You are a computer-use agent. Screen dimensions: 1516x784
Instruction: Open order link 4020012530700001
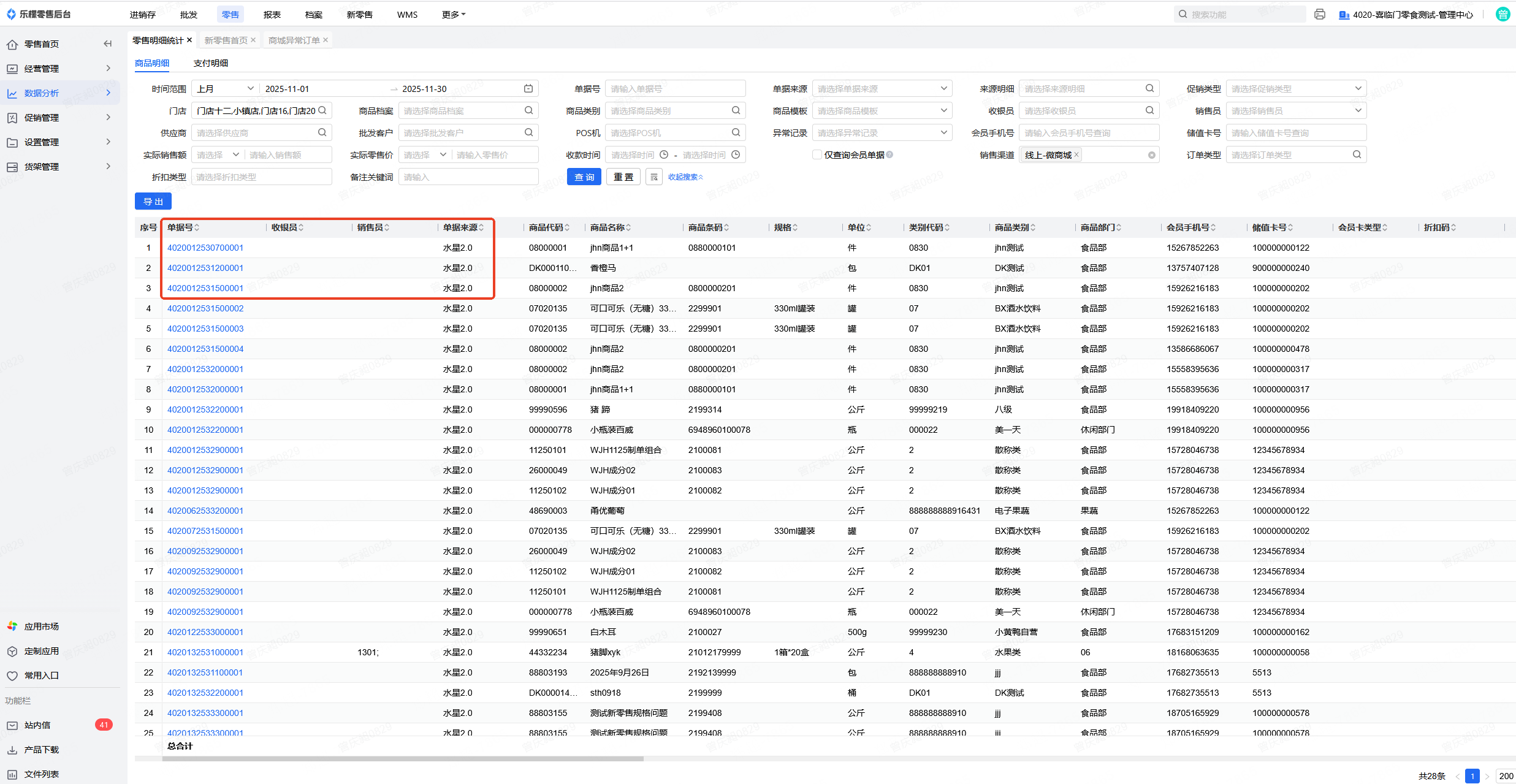(205, 248)
